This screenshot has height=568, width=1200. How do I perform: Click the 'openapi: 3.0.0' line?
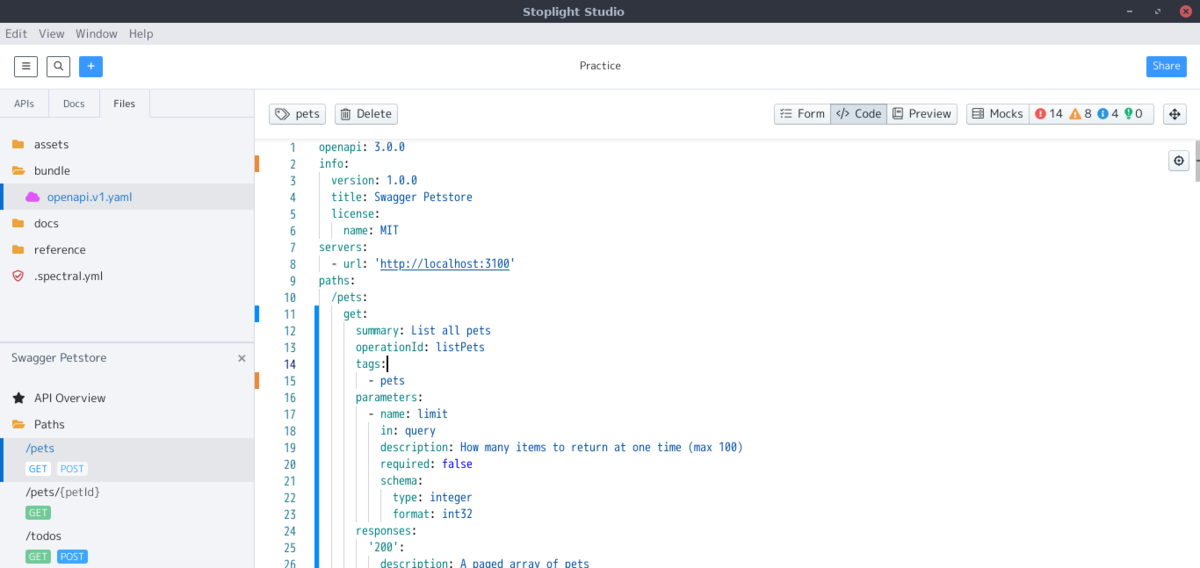coord(362,147)
